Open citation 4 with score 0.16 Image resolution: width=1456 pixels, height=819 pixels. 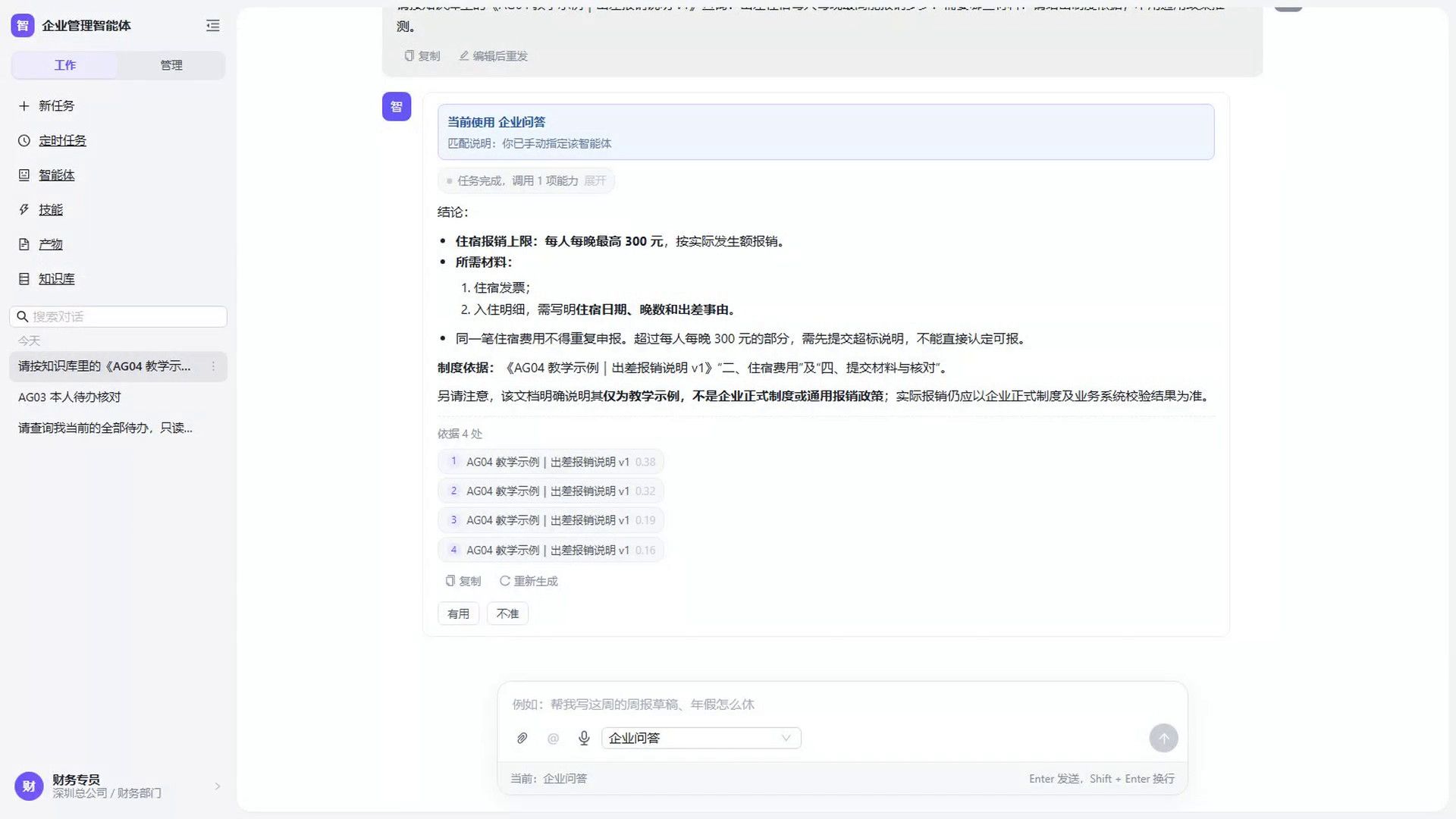551,550
